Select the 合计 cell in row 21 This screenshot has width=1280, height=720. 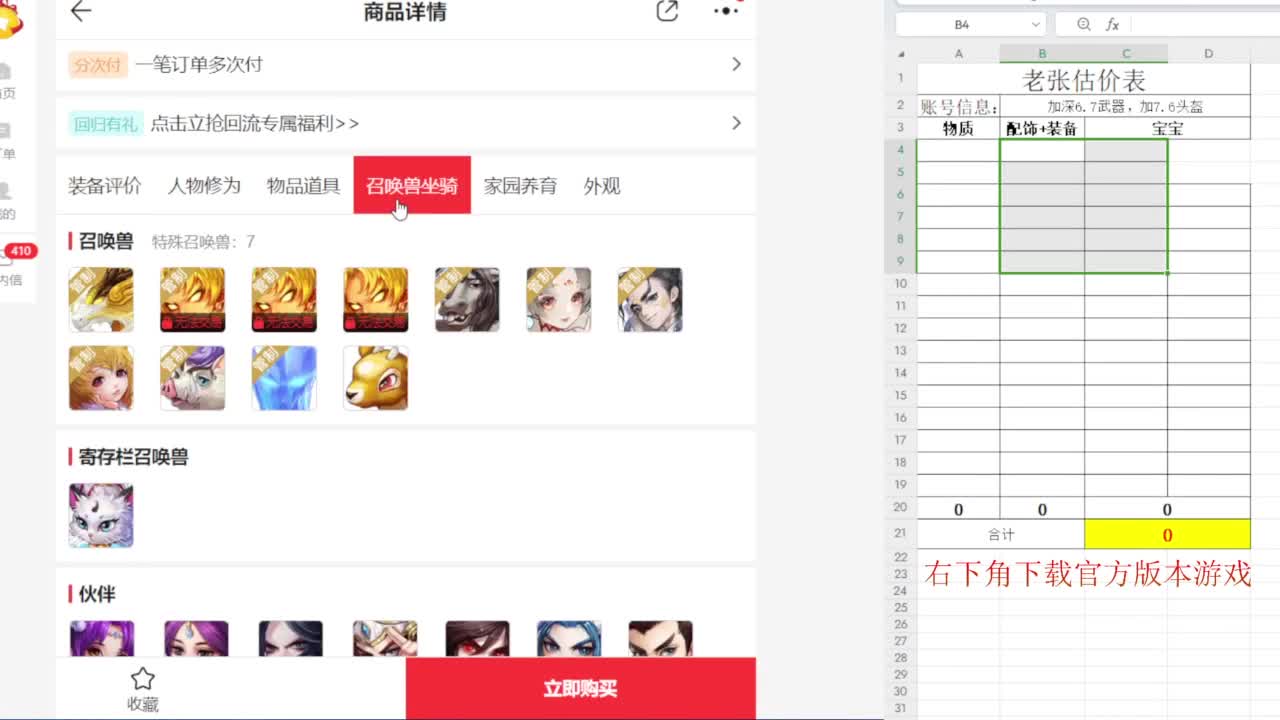[x=1001, y=534]
